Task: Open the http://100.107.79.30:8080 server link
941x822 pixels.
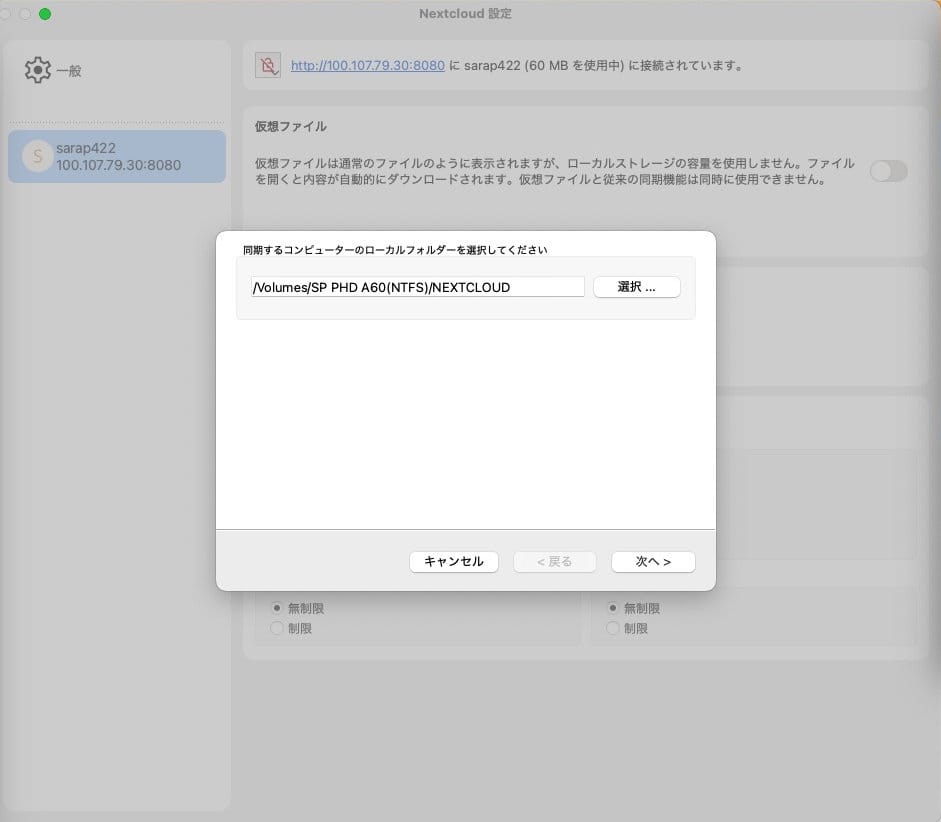Action: pyautogui.click(x=368, y=65)
